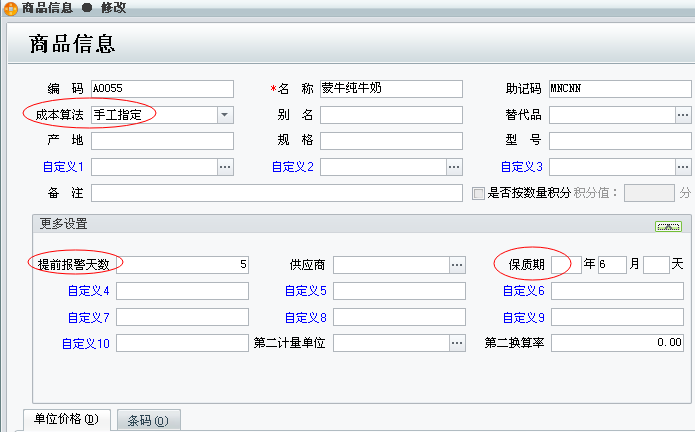Viewport: 695px width, 432px height.
Task: Click the 自定义7 label link
Action: tap(89, 318)
